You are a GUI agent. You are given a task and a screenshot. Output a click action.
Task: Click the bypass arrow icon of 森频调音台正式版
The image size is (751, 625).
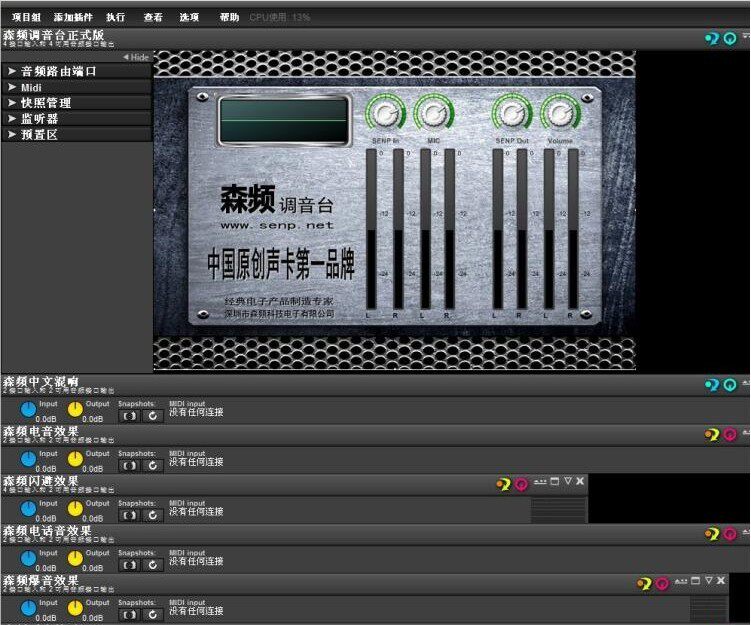click(712, 38)
